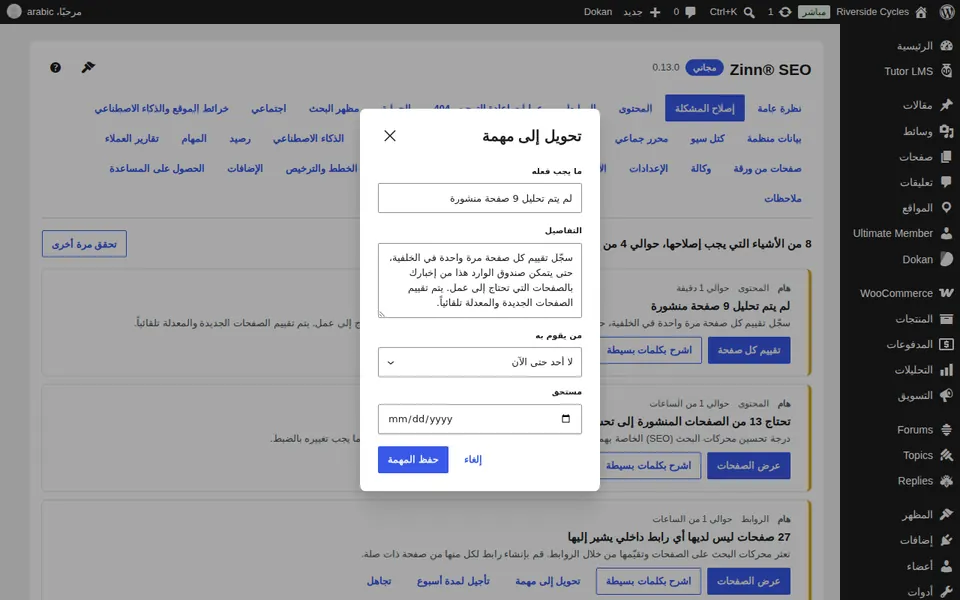Open the calendar picker icon in date field
The image size is (960, 600).
click(566, 419)
